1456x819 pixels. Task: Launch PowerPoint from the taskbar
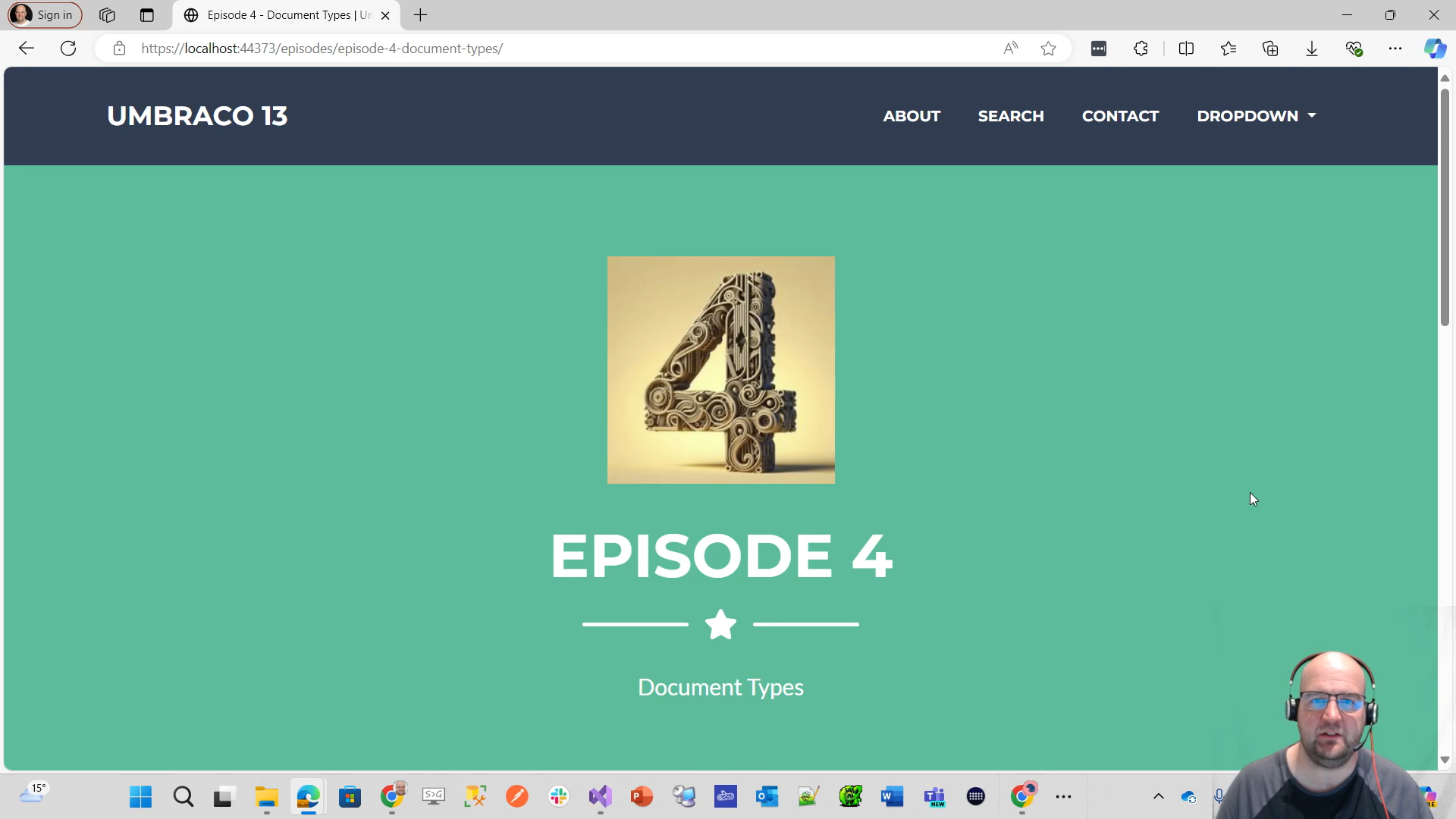[x=642, y=797]
